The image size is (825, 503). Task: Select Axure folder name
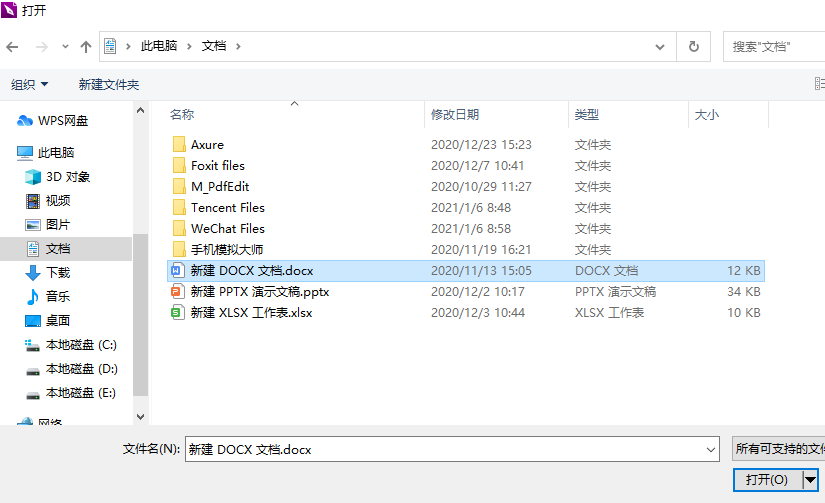pos(207,144)
